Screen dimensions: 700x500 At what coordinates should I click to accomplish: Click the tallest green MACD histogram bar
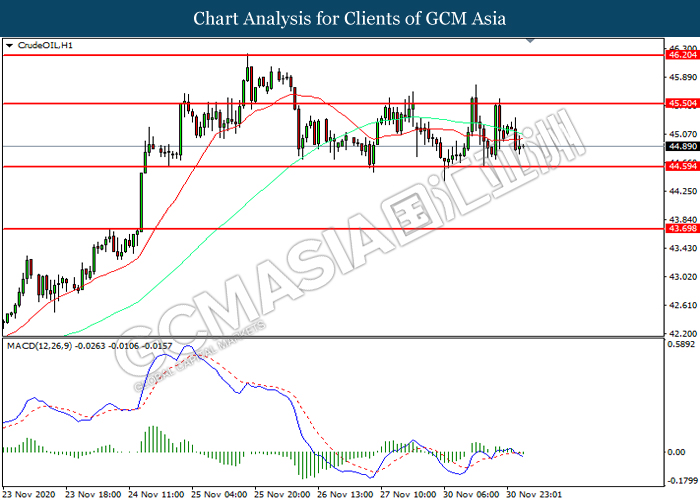point(153,439)
